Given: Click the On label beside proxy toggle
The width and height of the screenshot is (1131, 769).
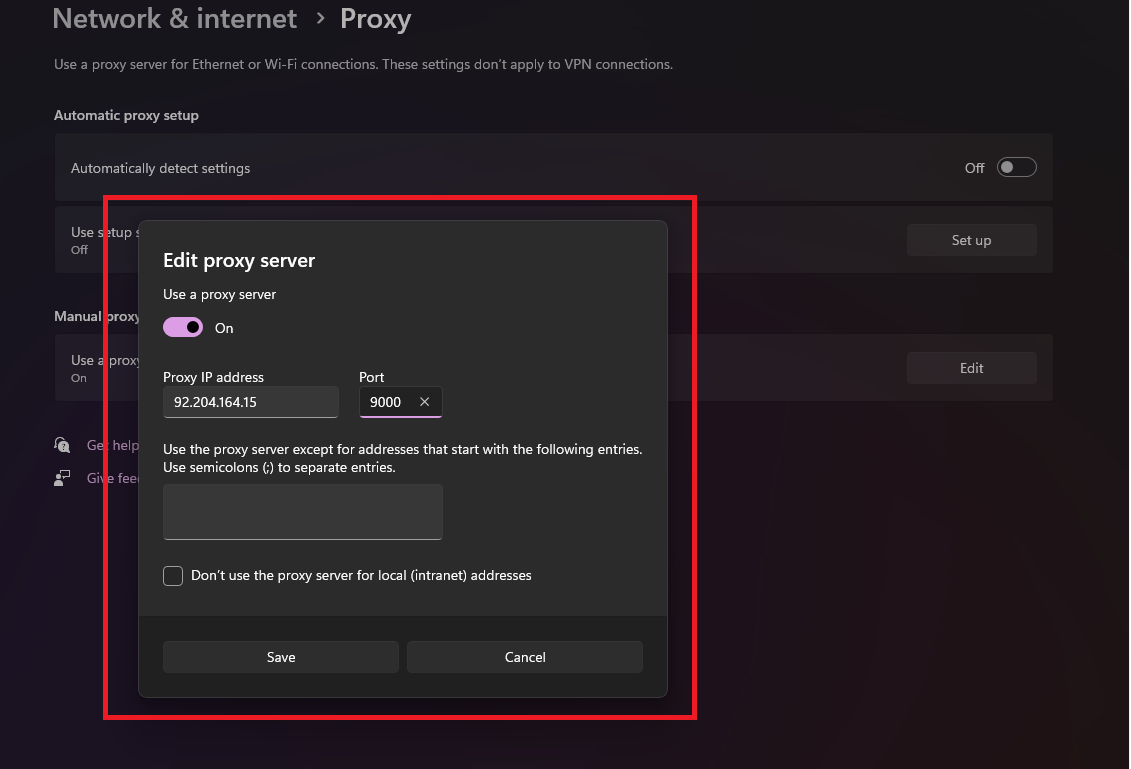Looking at the screenshot, I should [x=223, y=327].
